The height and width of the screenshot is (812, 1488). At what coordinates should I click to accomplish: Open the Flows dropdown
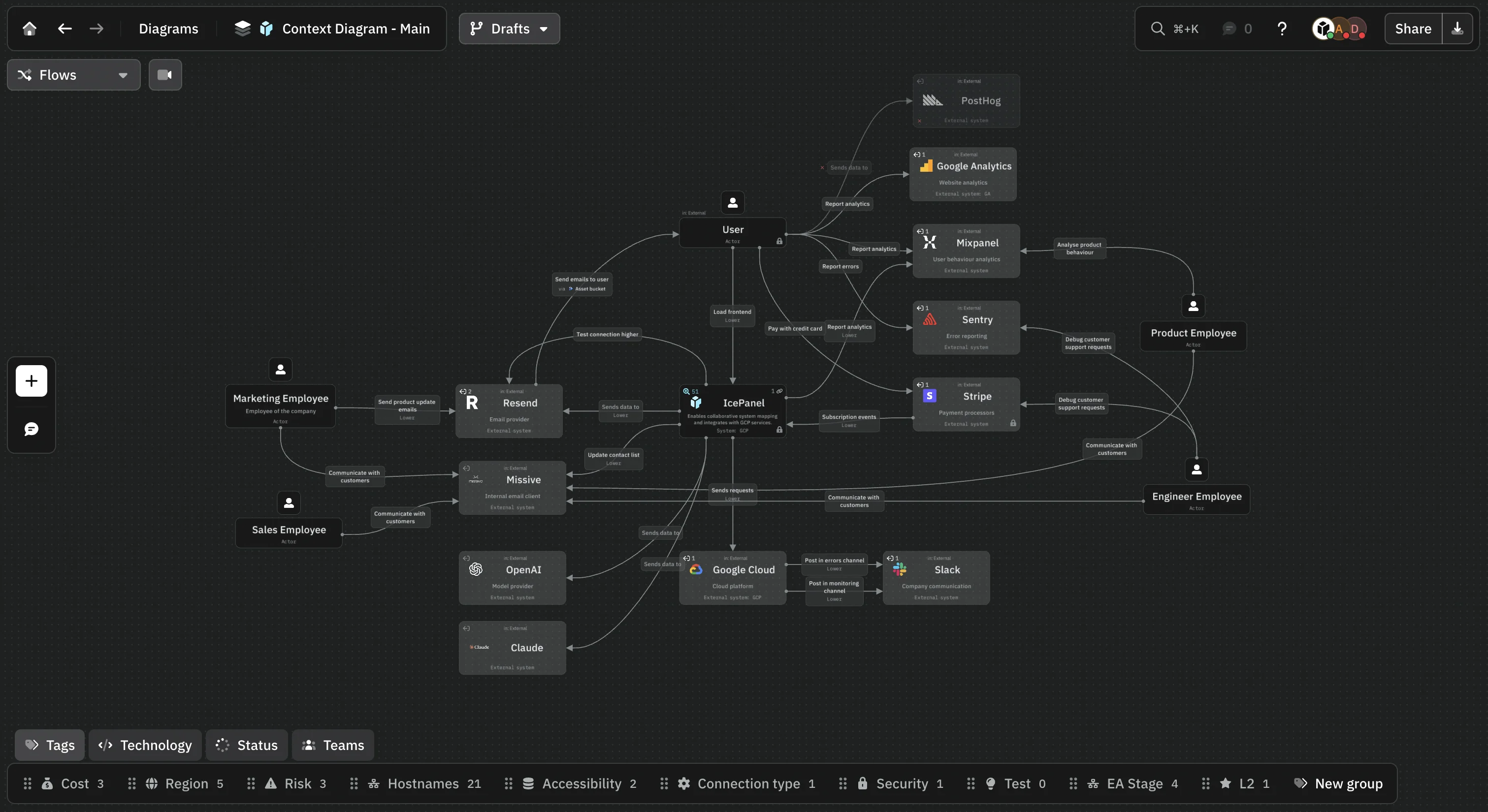(73, 74)
